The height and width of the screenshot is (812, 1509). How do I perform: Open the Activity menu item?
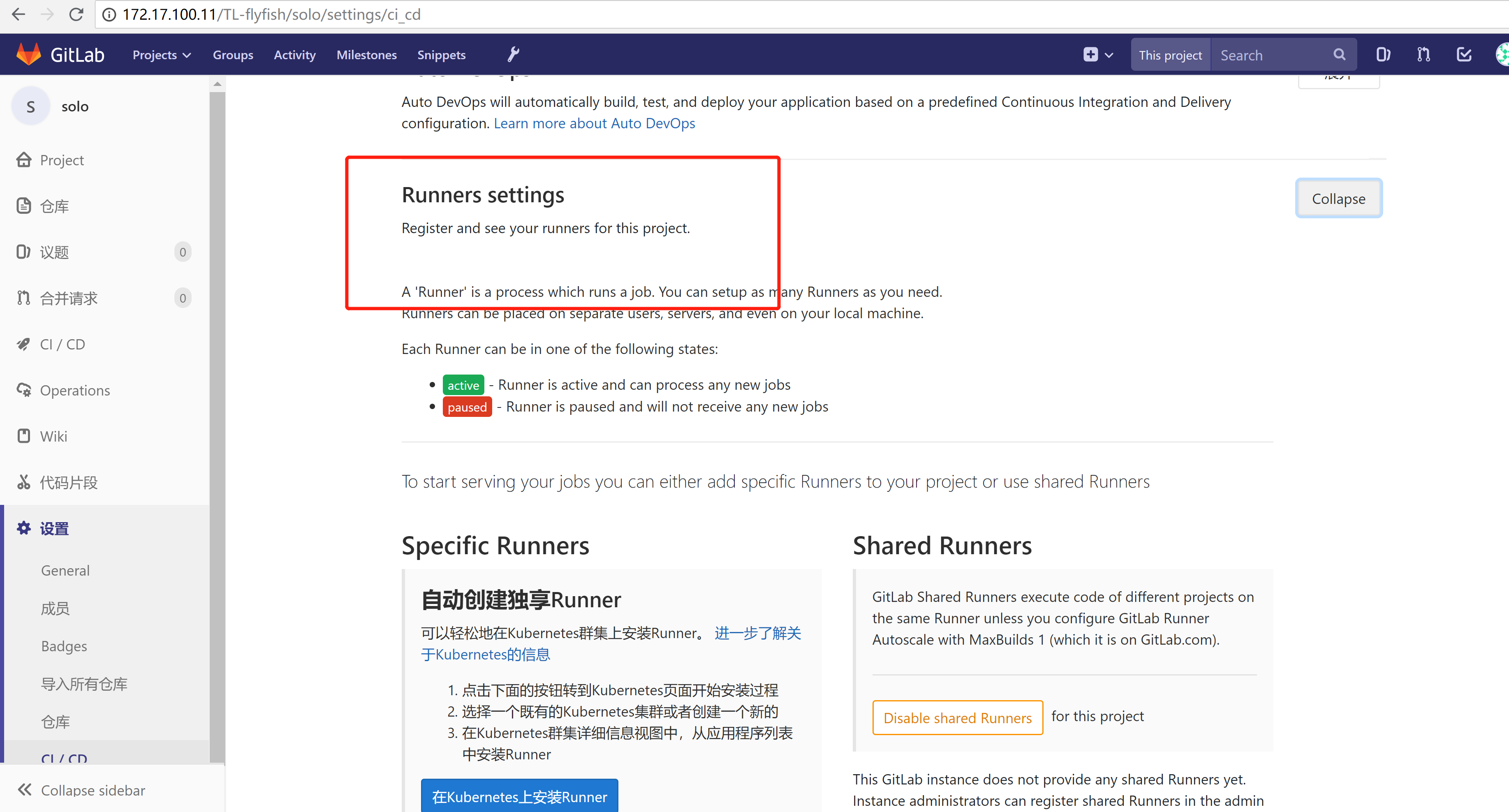pyautogui.click(x=295, y=55)
